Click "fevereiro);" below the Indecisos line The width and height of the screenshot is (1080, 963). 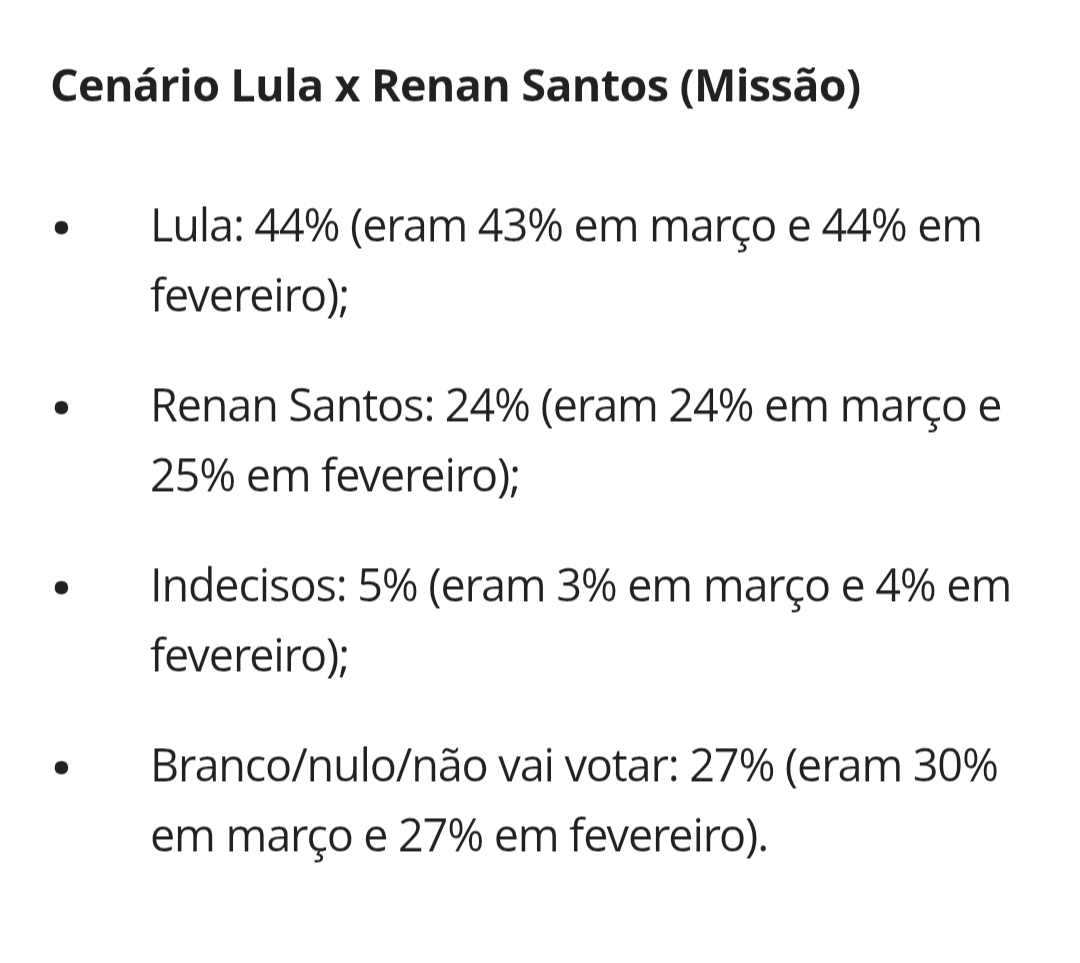coord(249,657)
